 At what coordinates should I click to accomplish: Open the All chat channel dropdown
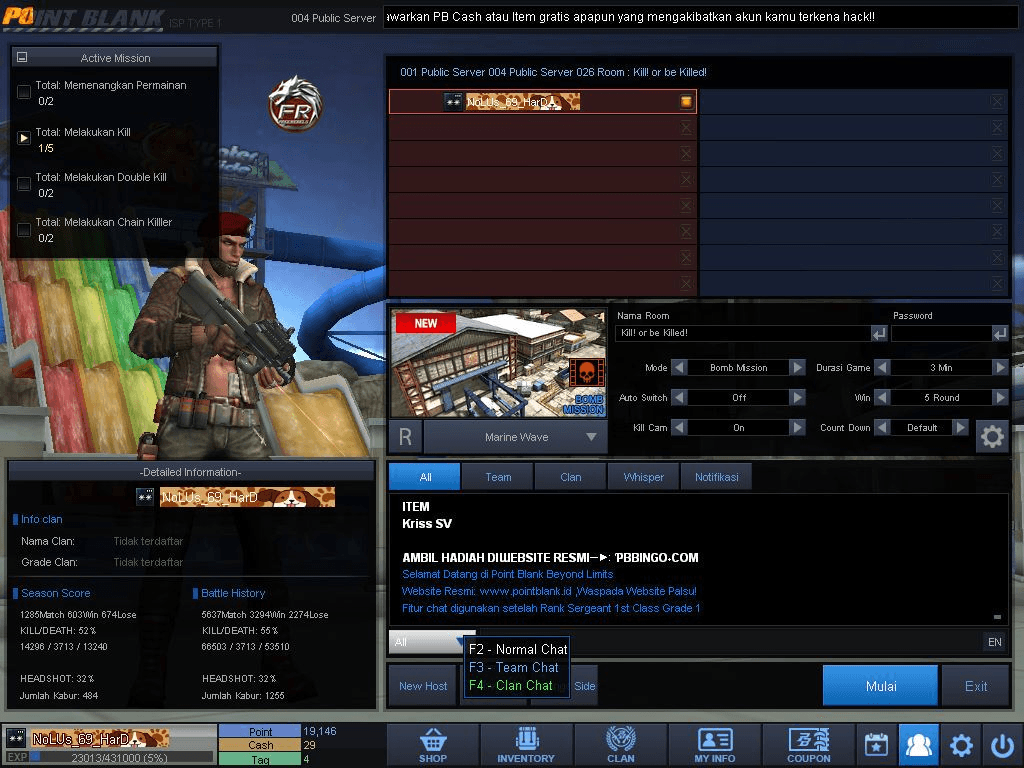[x=432, y=642]
